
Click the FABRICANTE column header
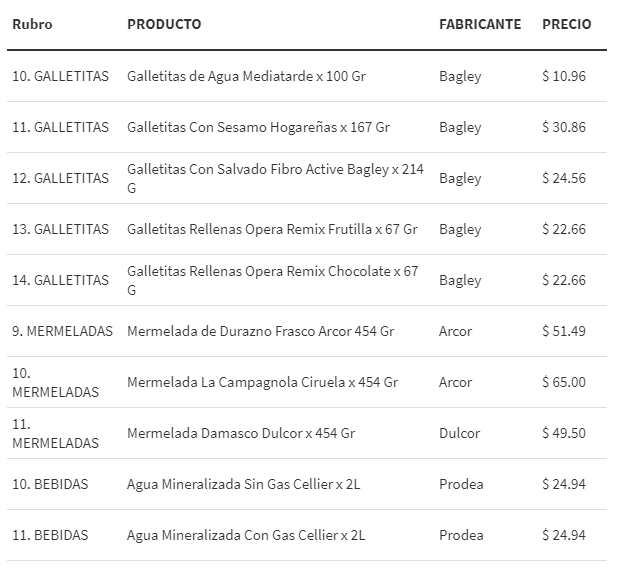tap(480, 24)
